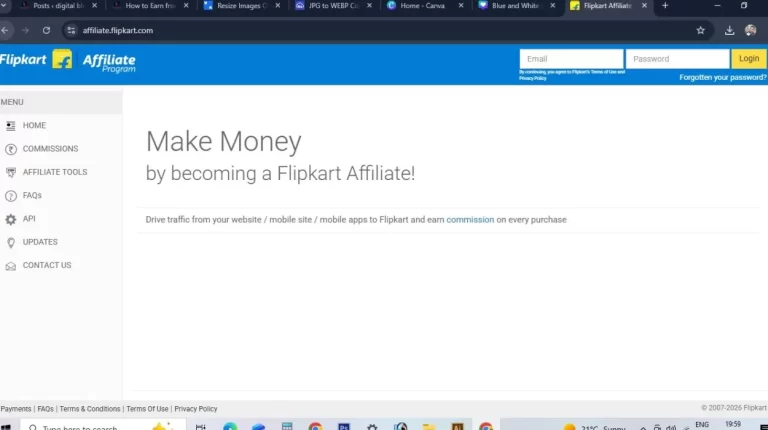The image size is (768, 430).
Task: Click the rupee Commissions icon
Action: pyautogui.click(x=11, y=149)
